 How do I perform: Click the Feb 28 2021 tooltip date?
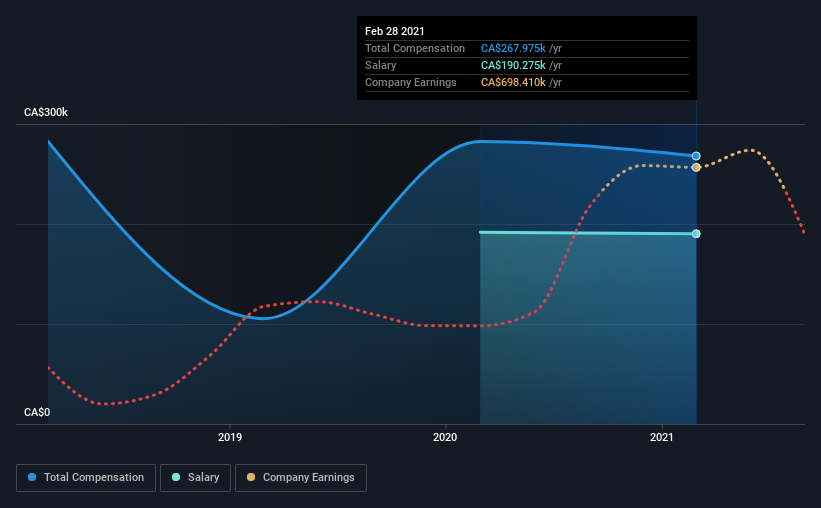[x=395, y=31]
